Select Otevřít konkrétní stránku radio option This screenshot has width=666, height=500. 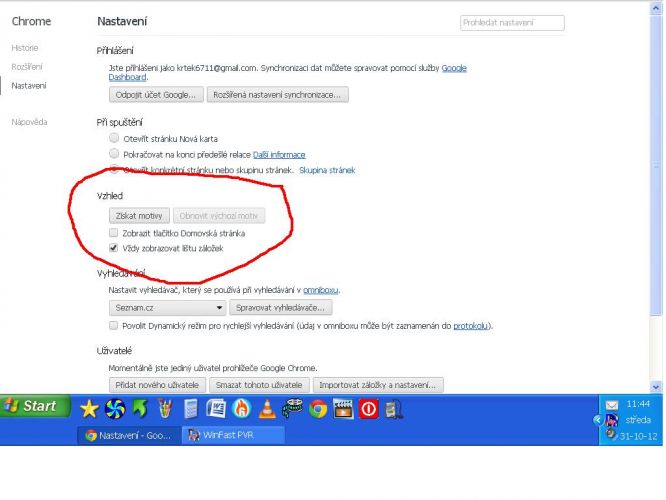click(x=114, y=169)
